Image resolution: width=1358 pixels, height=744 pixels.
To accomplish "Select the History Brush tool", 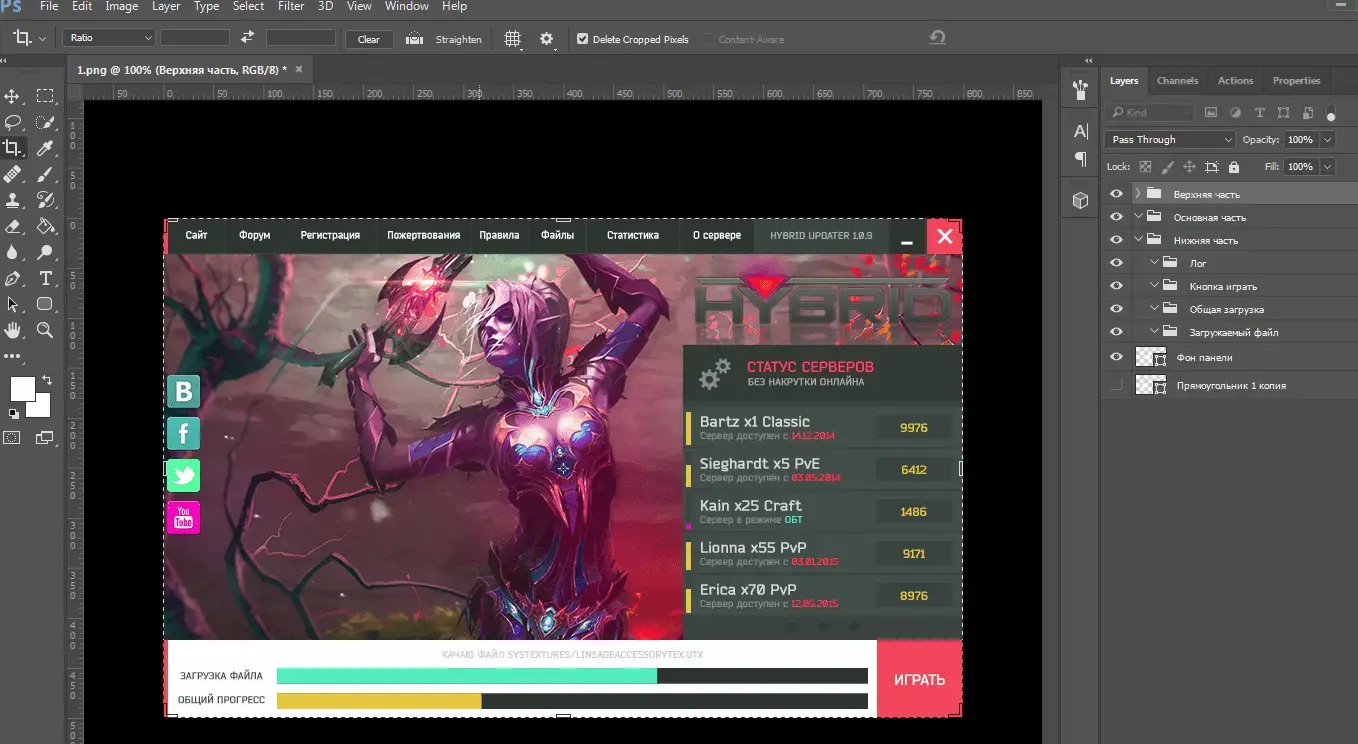I will [45, 200].
